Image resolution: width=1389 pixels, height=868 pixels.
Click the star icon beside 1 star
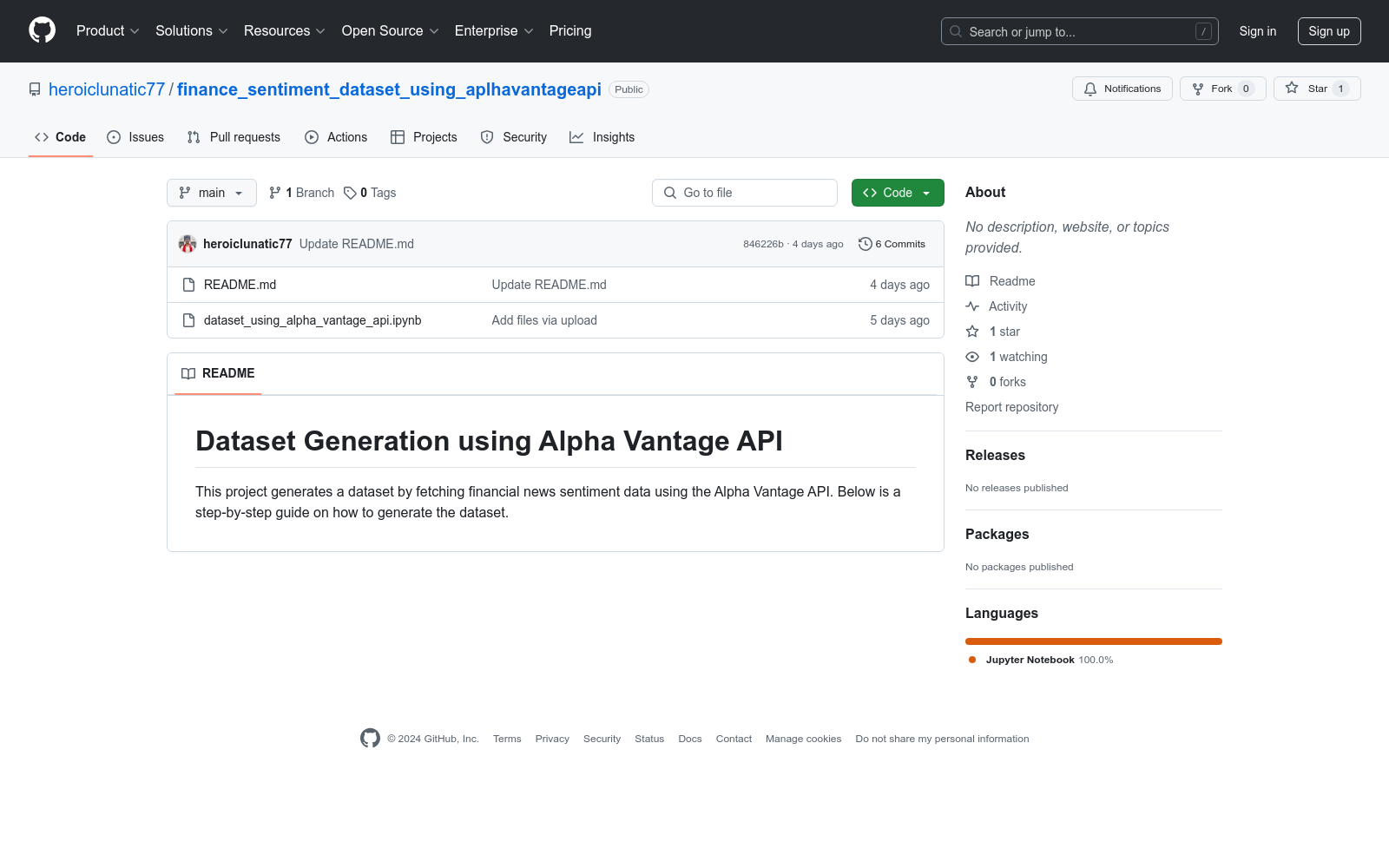[972, 332]
